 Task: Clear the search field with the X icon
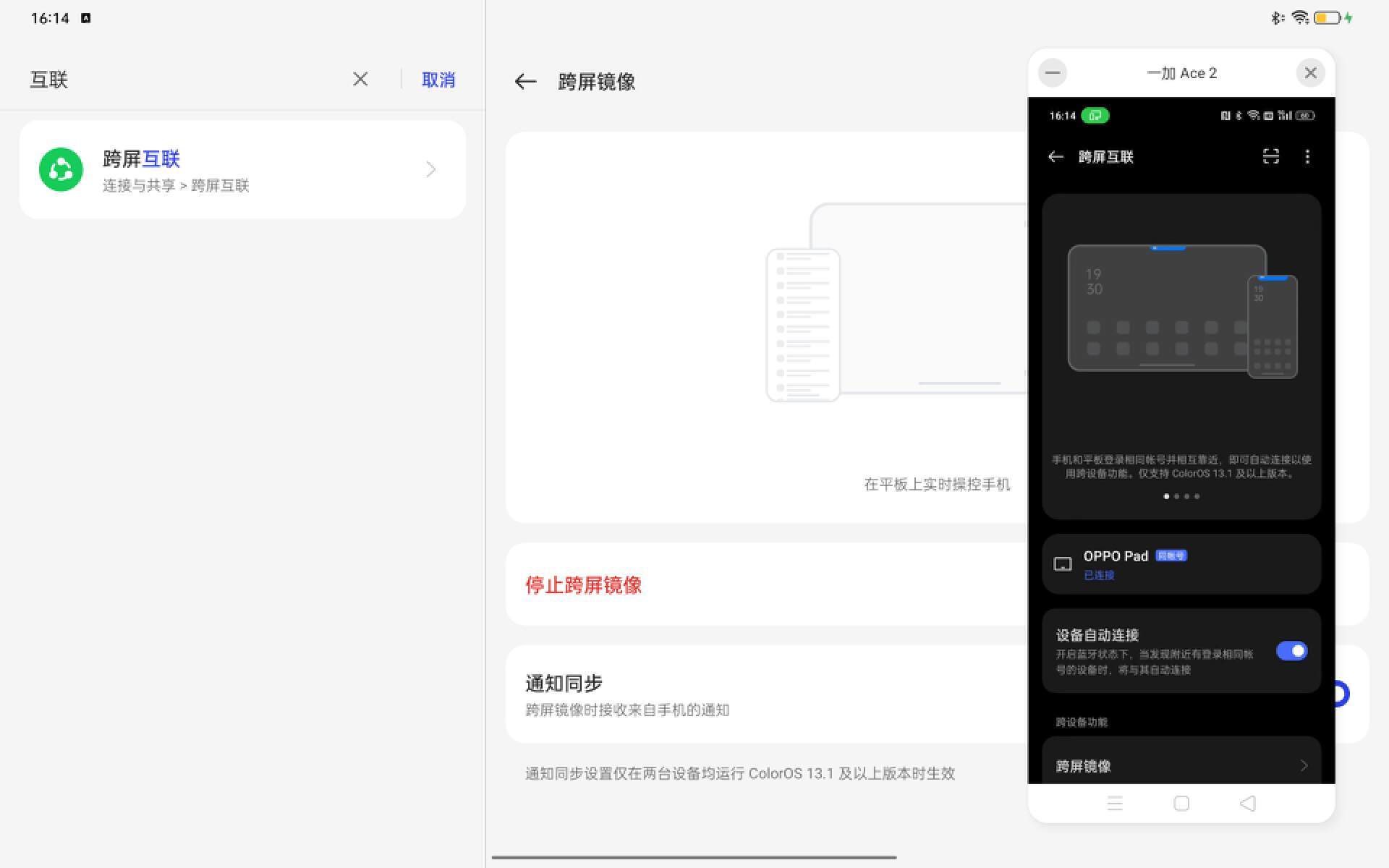(x=360, y=80)
